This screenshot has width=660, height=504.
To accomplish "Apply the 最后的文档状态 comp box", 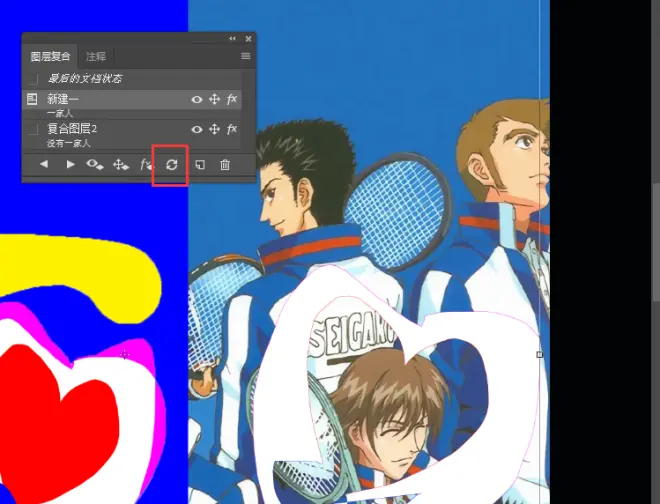I will coord(33,79).
